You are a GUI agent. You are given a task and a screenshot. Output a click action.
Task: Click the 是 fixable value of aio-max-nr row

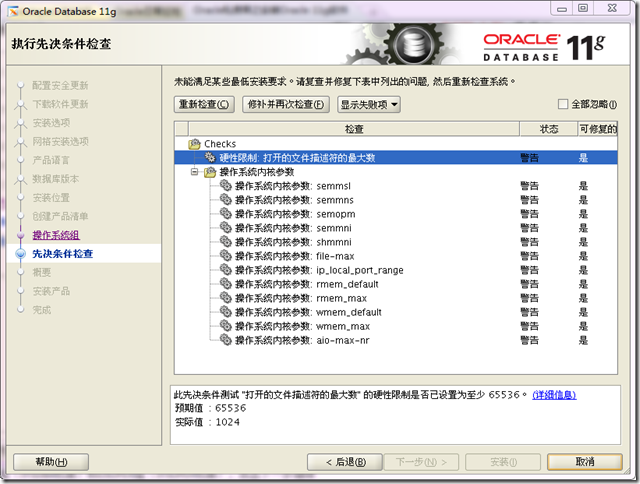coord(583,340)
